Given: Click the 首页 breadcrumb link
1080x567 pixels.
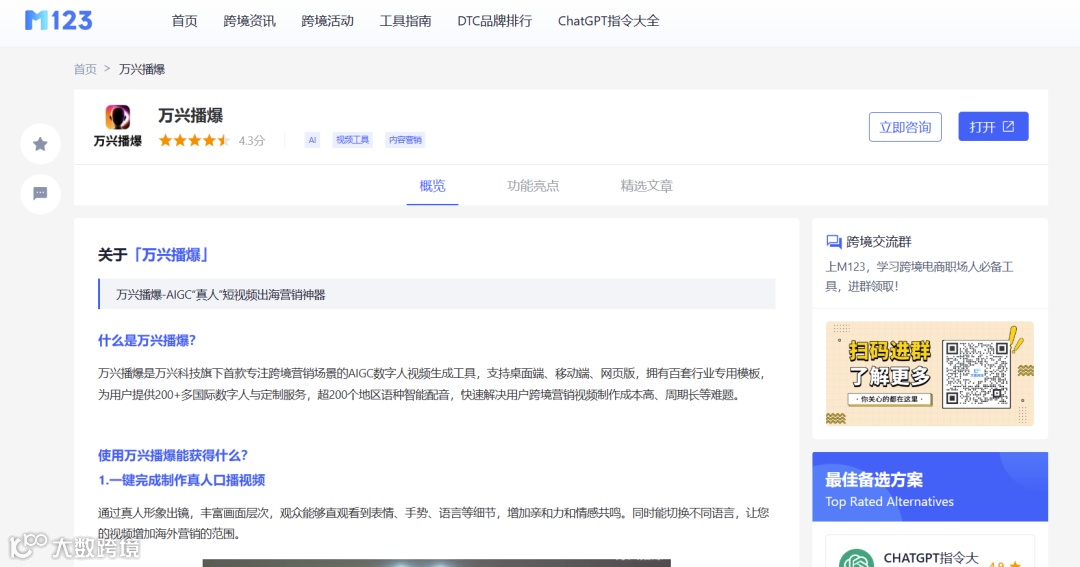Looking at the screenshot, I should point(85,69).
